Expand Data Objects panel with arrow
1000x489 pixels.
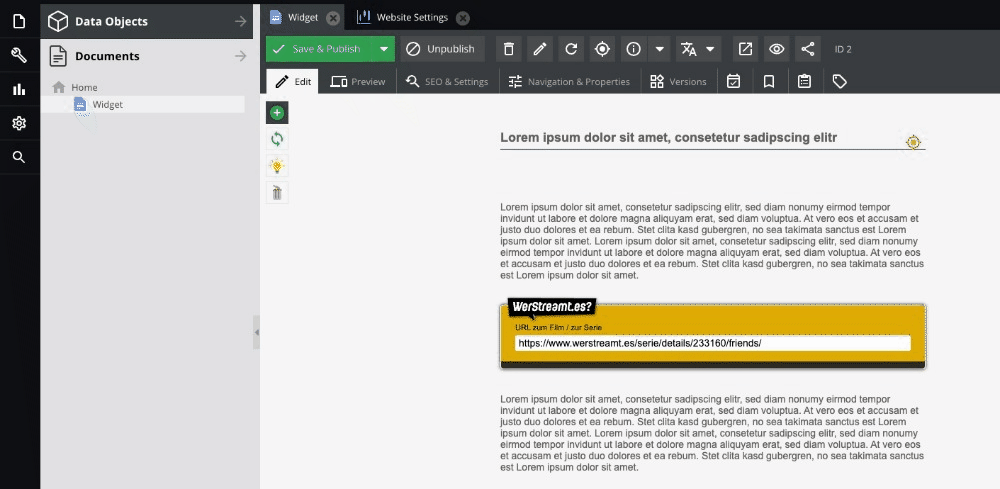[x=240, y=22]
